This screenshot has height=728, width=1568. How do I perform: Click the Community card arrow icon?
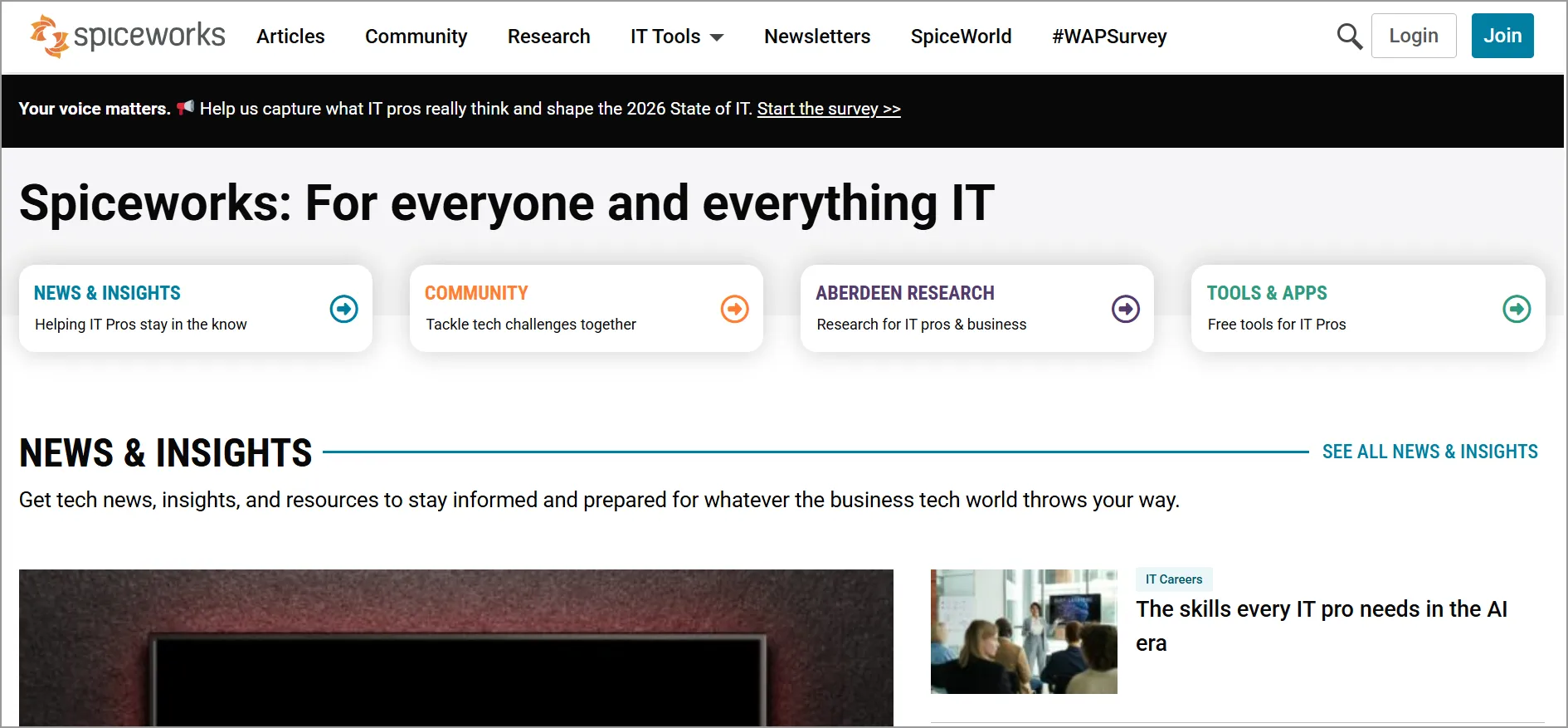click(734, 309)
